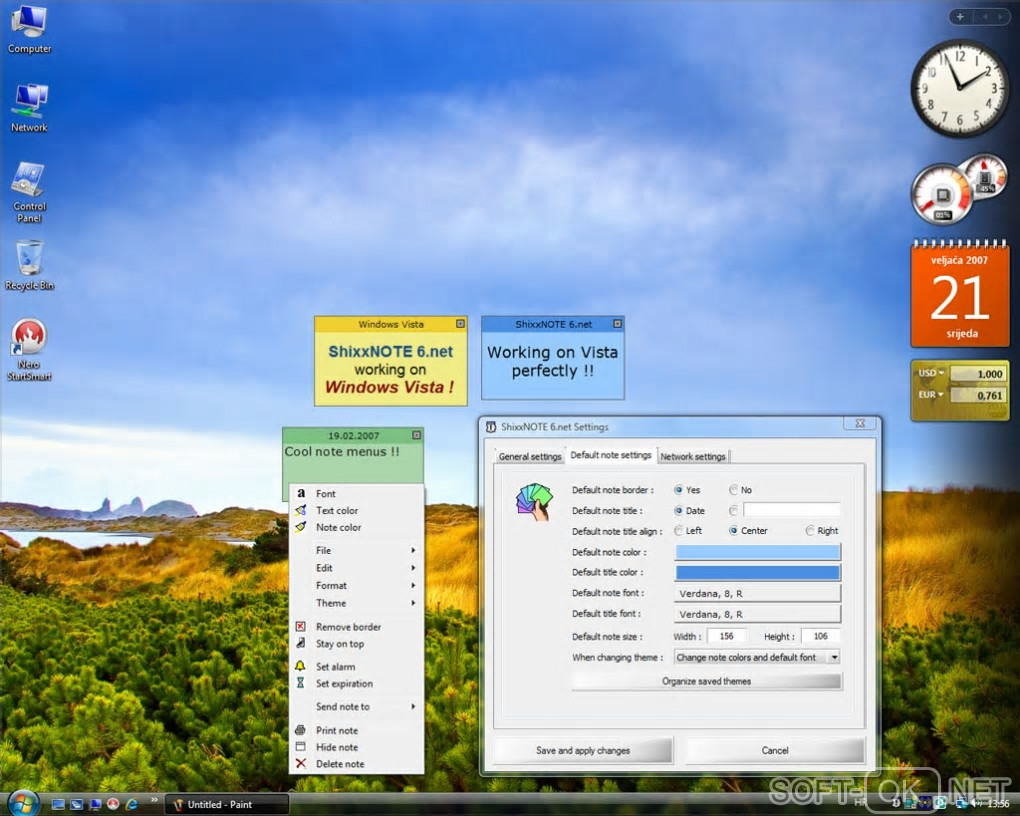Click the Default note color swatch

coord(758,552)
